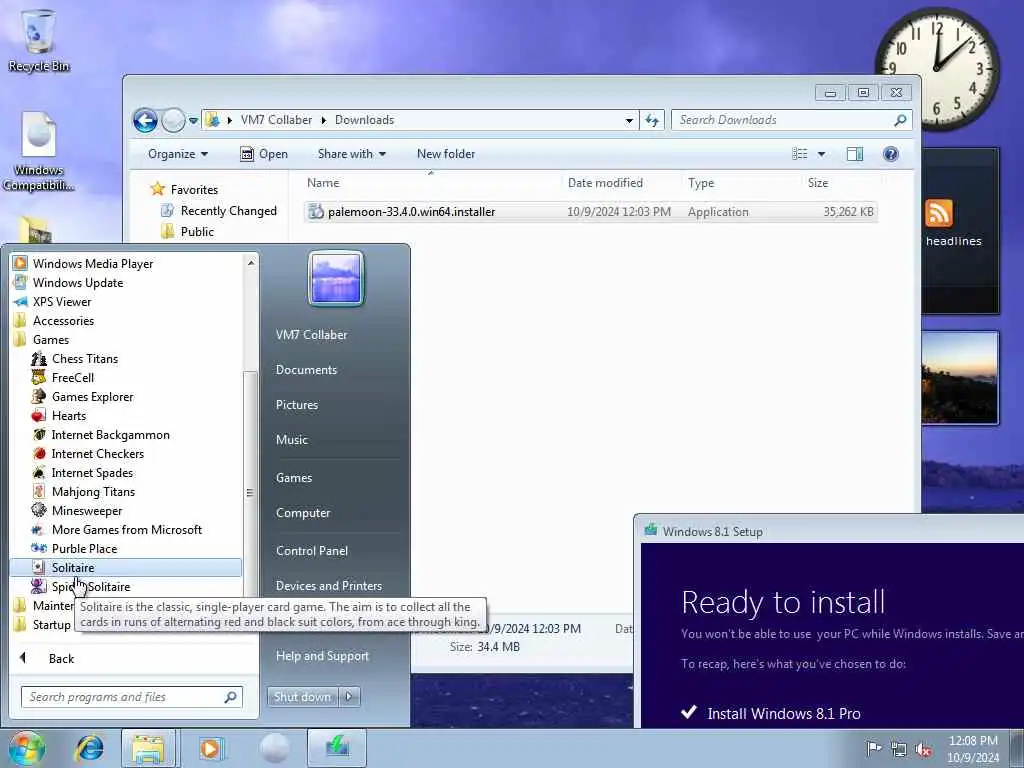The width and height of the screenshot is (1024, 768).
Task: Expand the Accessories folder
Action: (x=63, y=320)
